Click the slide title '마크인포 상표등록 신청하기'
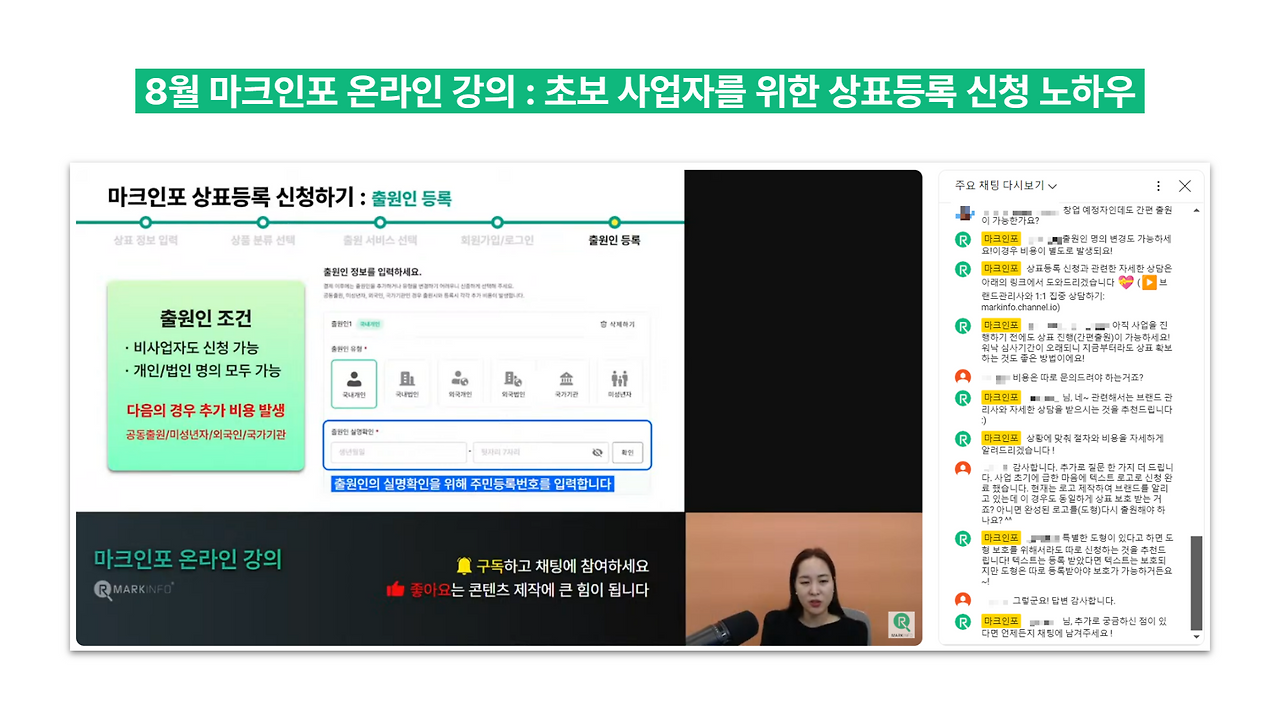The width and height of the screenshot is (1280, 720). tap(231, 198)
